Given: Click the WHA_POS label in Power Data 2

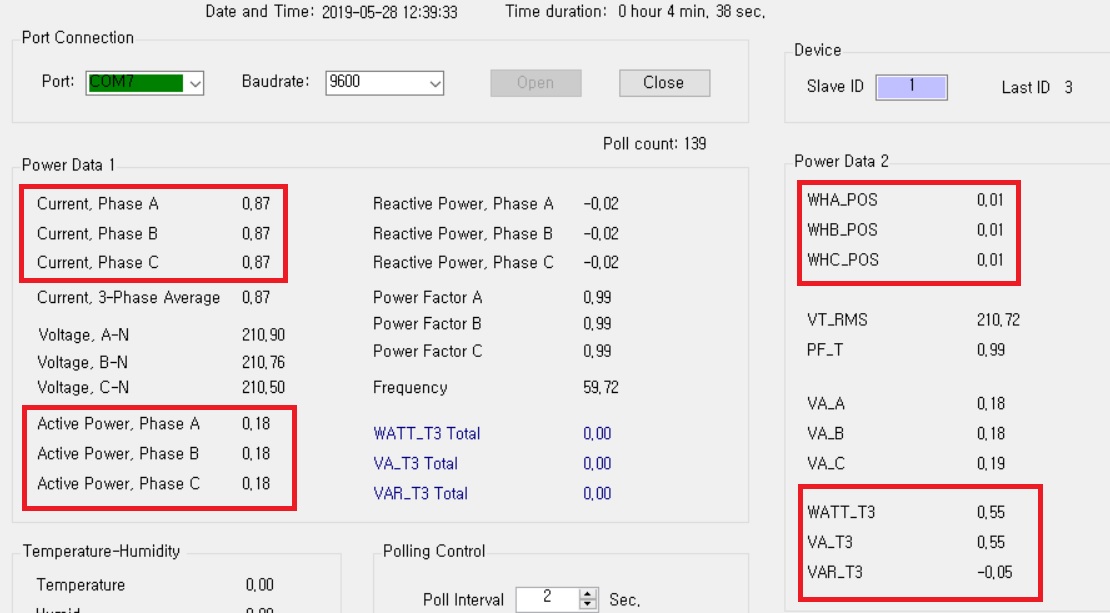Looking at the screenshot, I should pyautogui.click(x=842, y=200).
